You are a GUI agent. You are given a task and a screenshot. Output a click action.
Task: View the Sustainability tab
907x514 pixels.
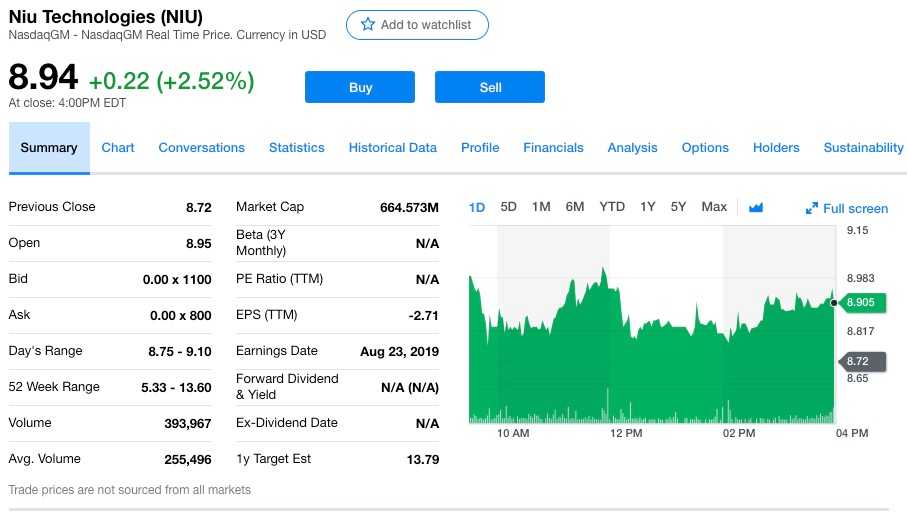pyautogui.click(x=864, y=148)
